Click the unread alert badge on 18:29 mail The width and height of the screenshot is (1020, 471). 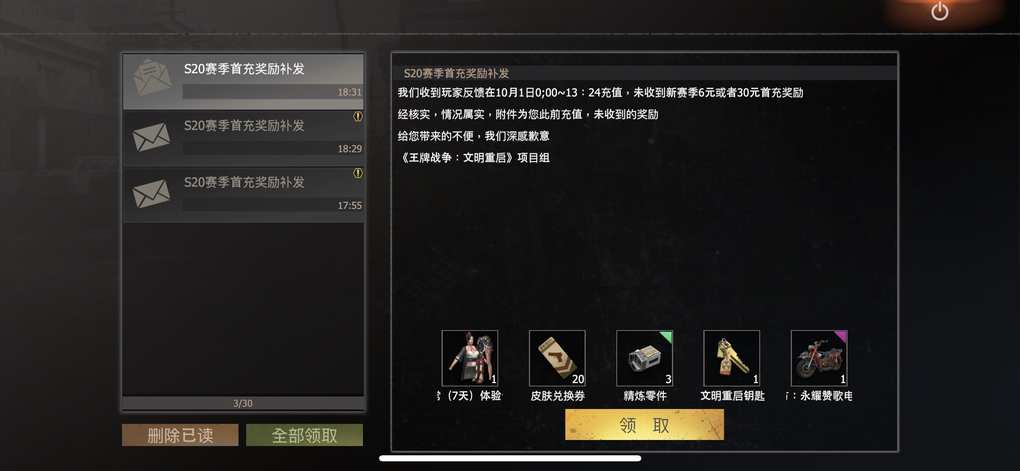coord(358,116)
